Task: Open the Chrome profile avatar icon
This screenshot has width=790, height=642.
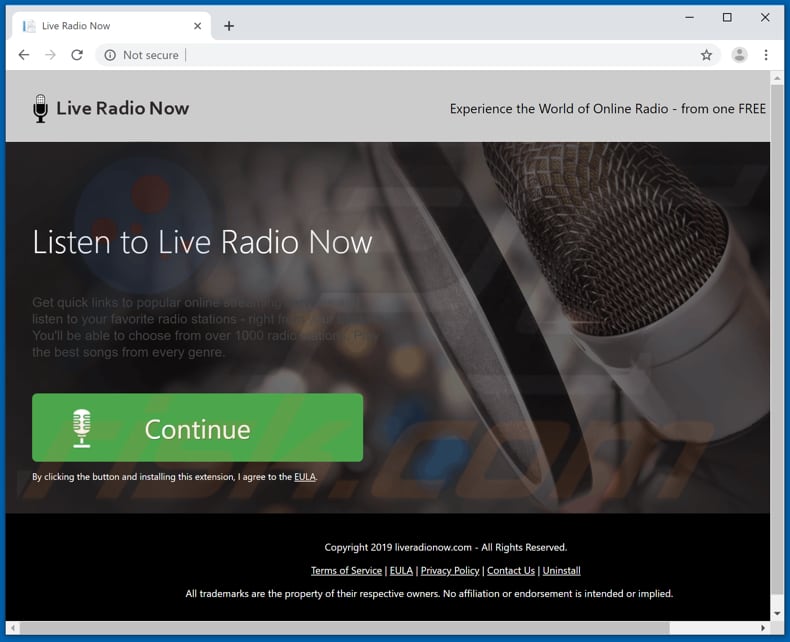Action: [x=739, y=55]
